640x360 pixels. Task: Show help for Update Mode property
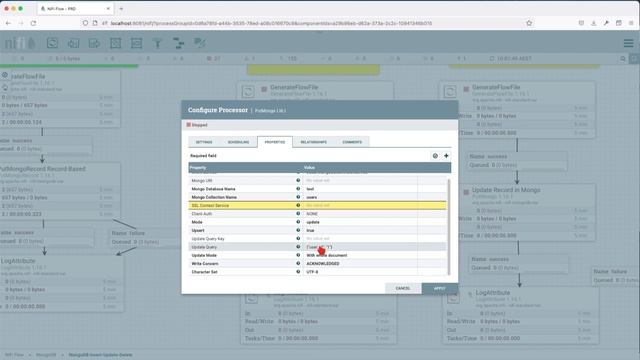[298, 255]
